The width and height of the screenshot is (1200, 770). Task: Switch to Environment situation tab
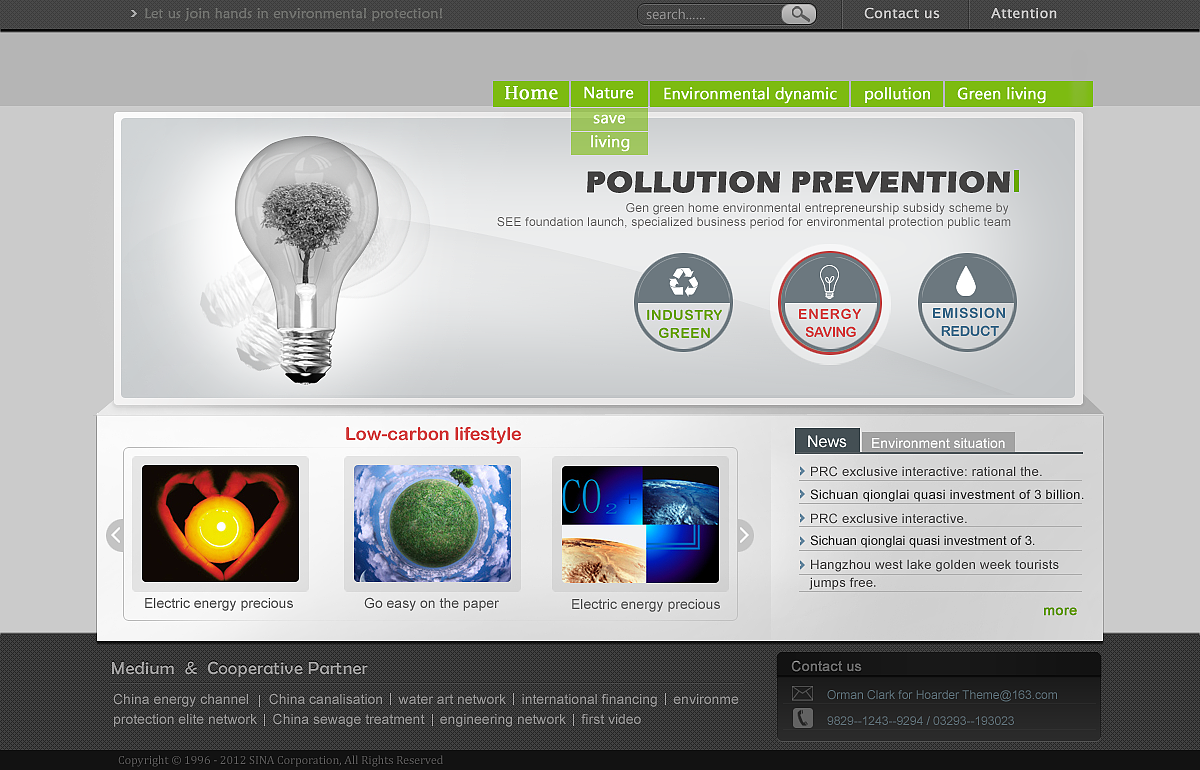click(938, 443)
